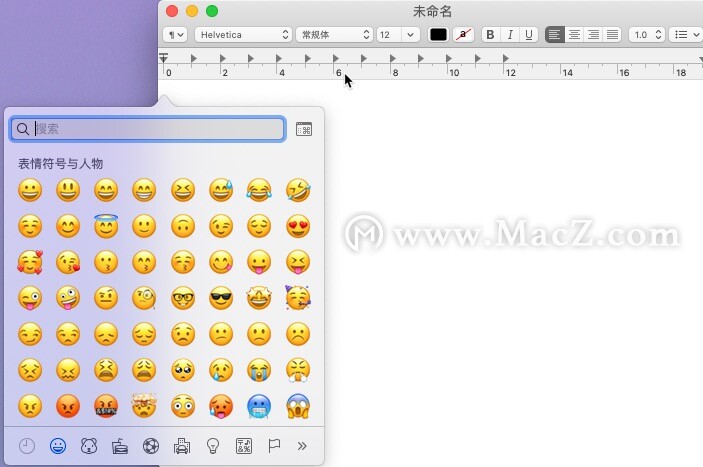703x467 pixels.
Task: Insert smirking face emoji
Action: point(30,334)
